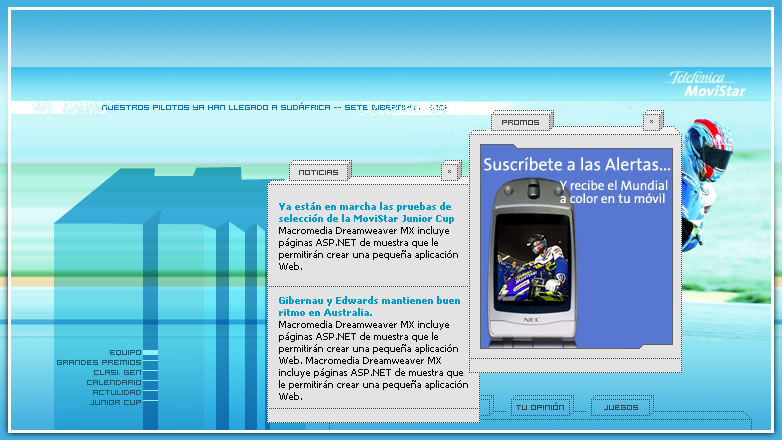Close the Noticias panel
782x440 pixels.
[450, 172]
